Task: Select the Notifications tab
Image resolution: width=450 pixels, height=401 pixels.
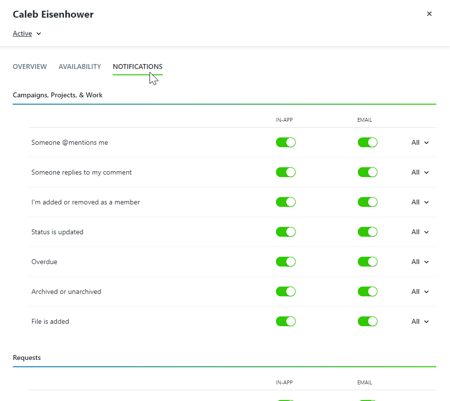Action: tap(137, 67)
